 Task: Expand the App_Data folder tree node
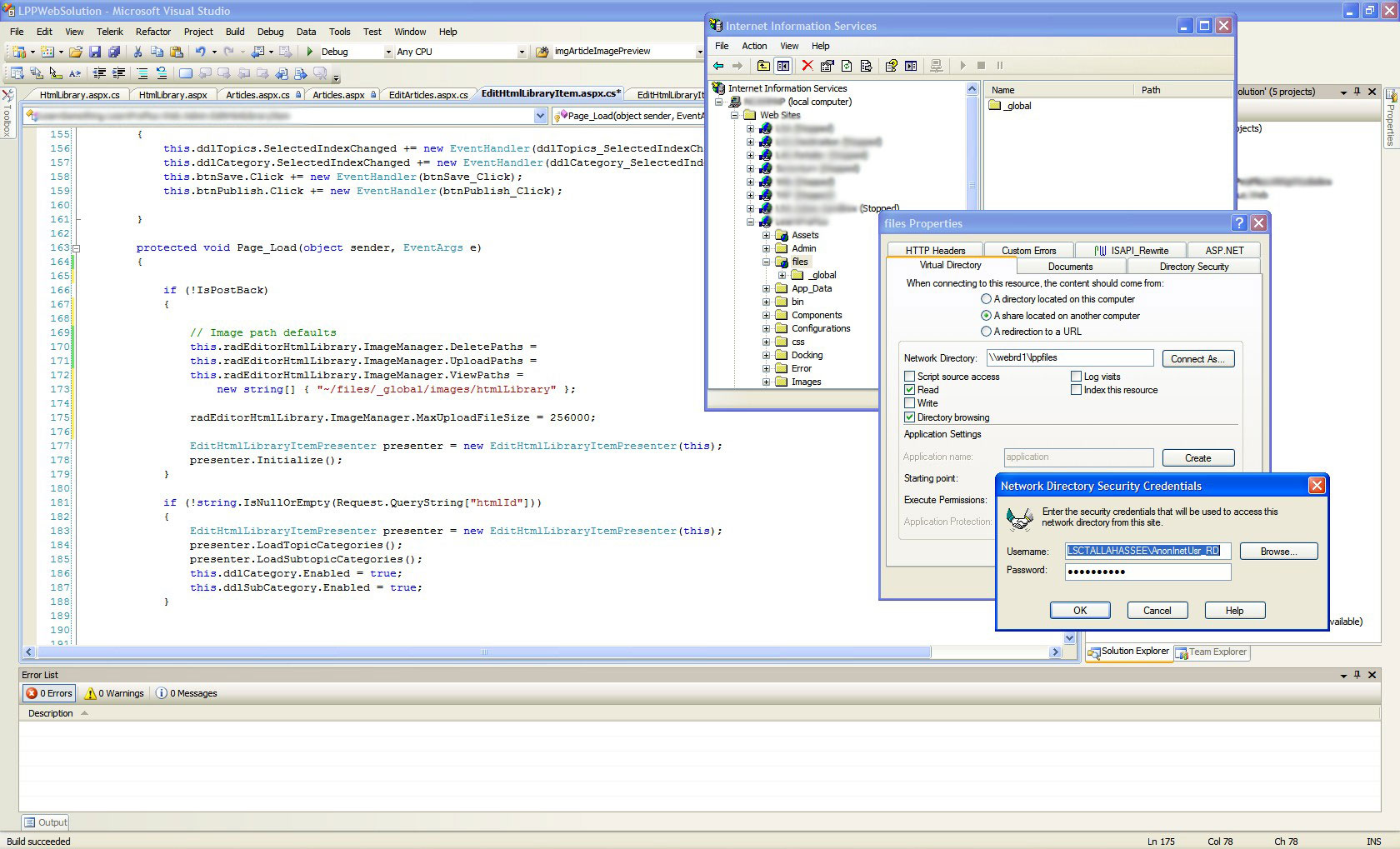point(766,289)
